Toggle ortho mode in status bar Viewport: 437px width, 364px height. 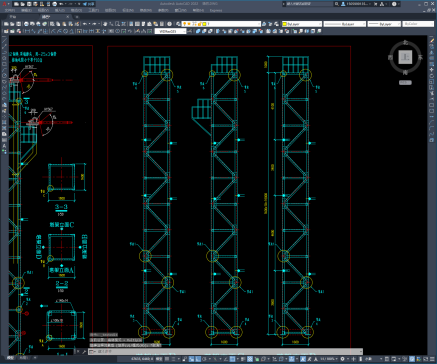click(198, 359)
